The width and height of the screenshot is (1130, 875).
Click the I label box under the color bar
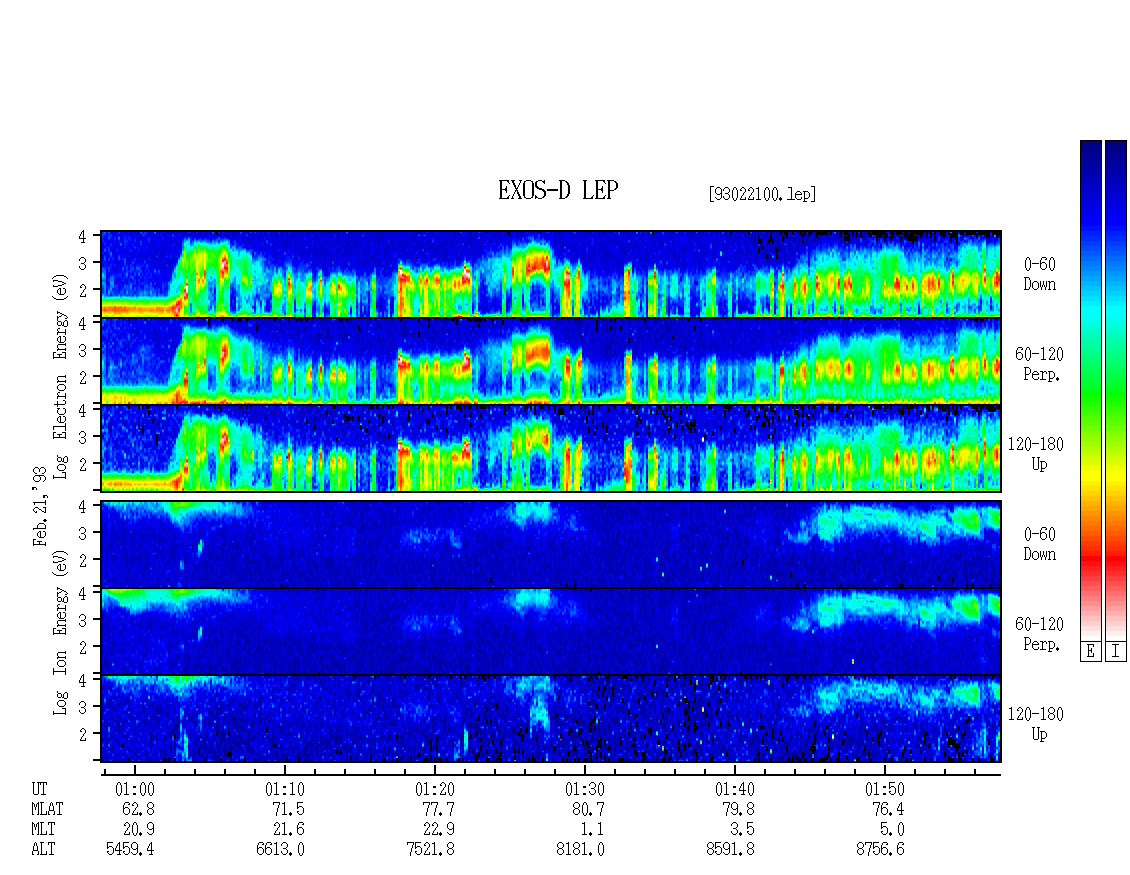(x=1116, y=652)
